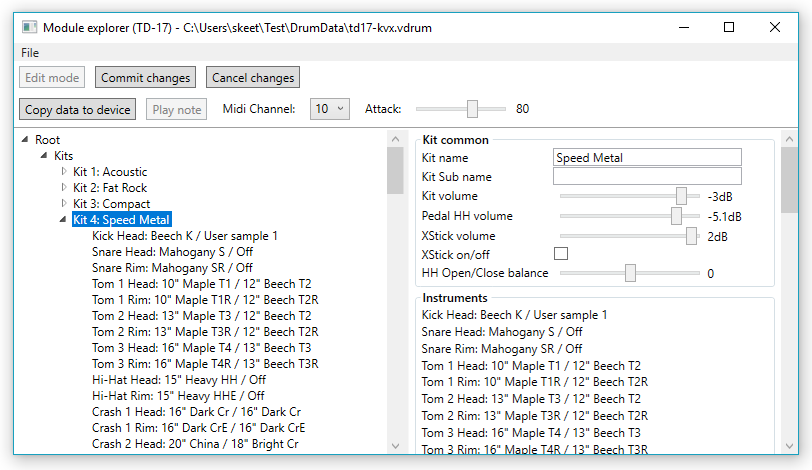Collapse Kit 4: Speed Metal node

coord(63,219)
